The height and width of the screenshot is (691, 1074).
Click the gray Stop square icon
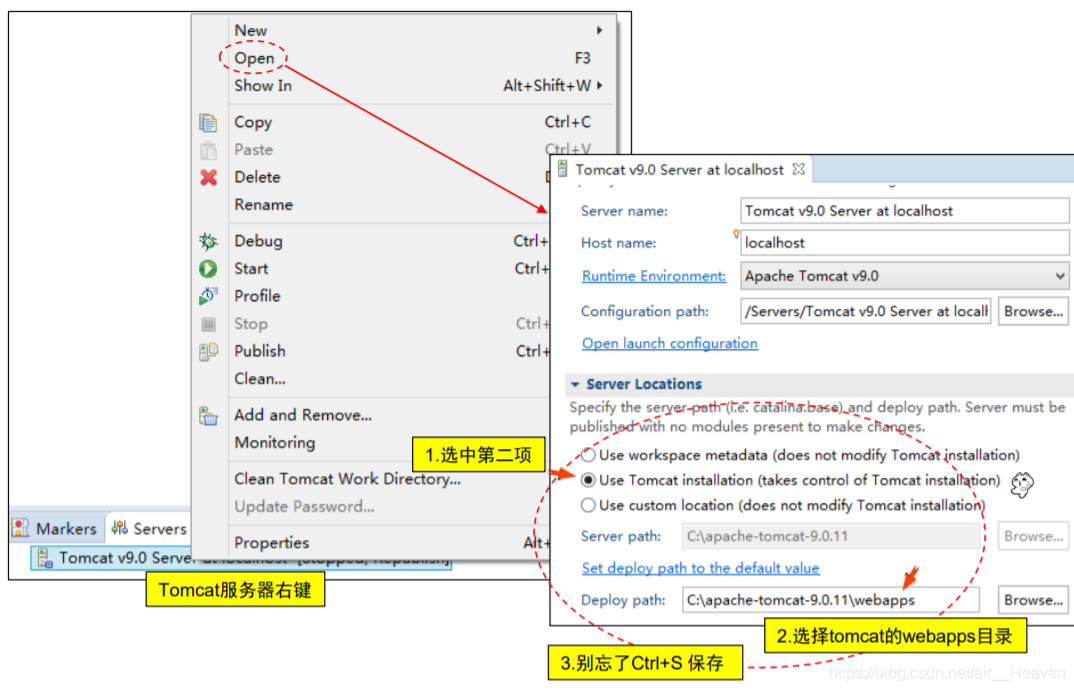click(x=208, y=324)
